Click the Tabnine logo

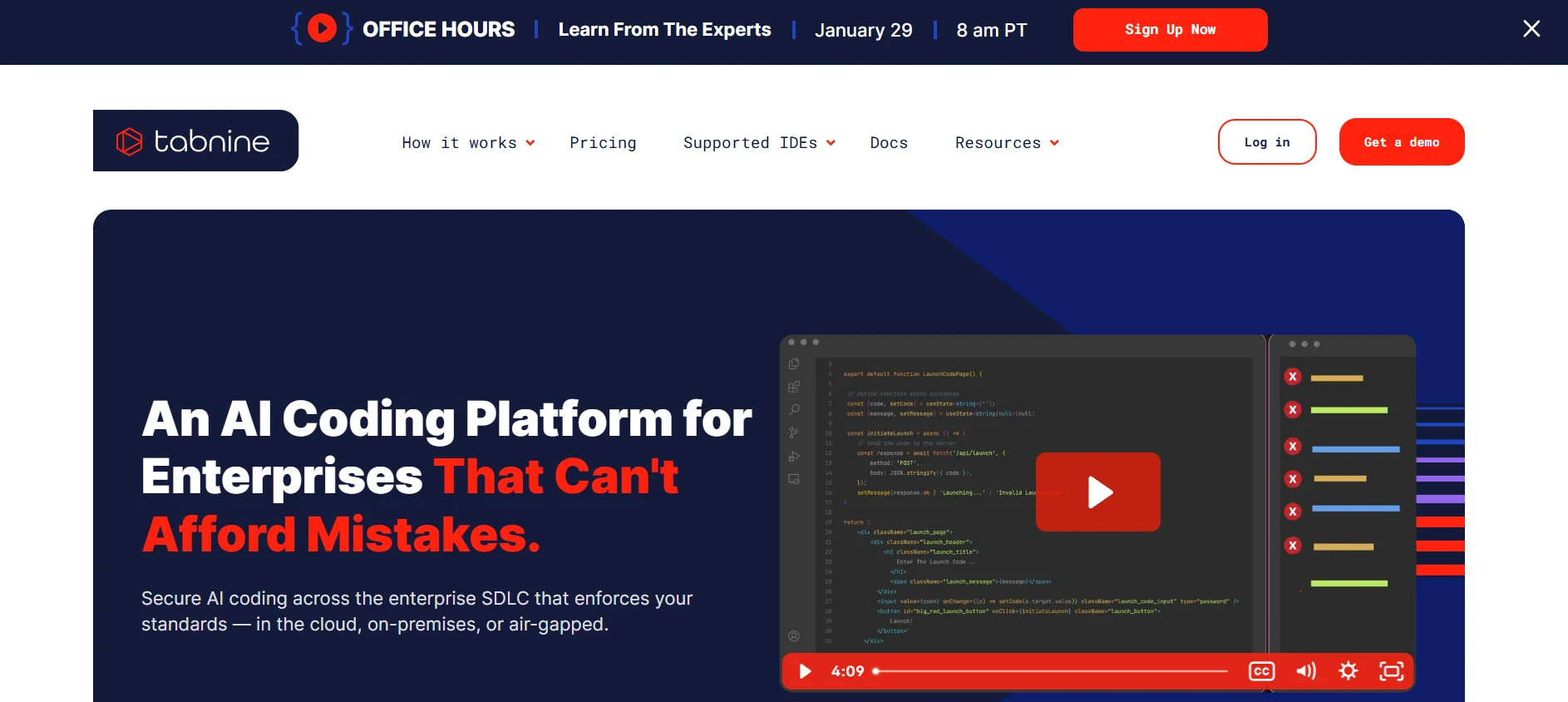(195, 141)
